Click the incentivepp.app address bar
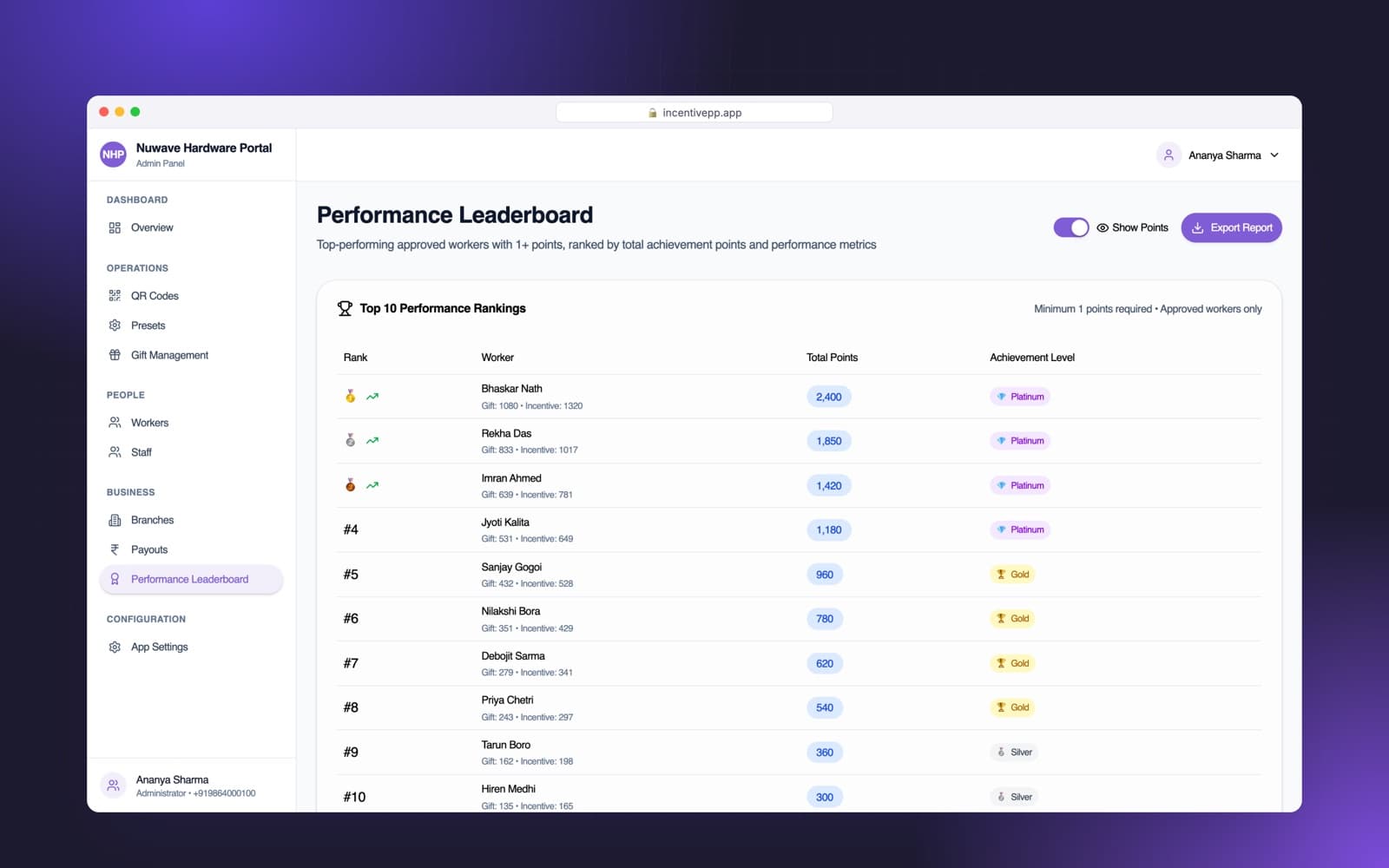Screen dimensions: 1389x868 pos(694,113)
